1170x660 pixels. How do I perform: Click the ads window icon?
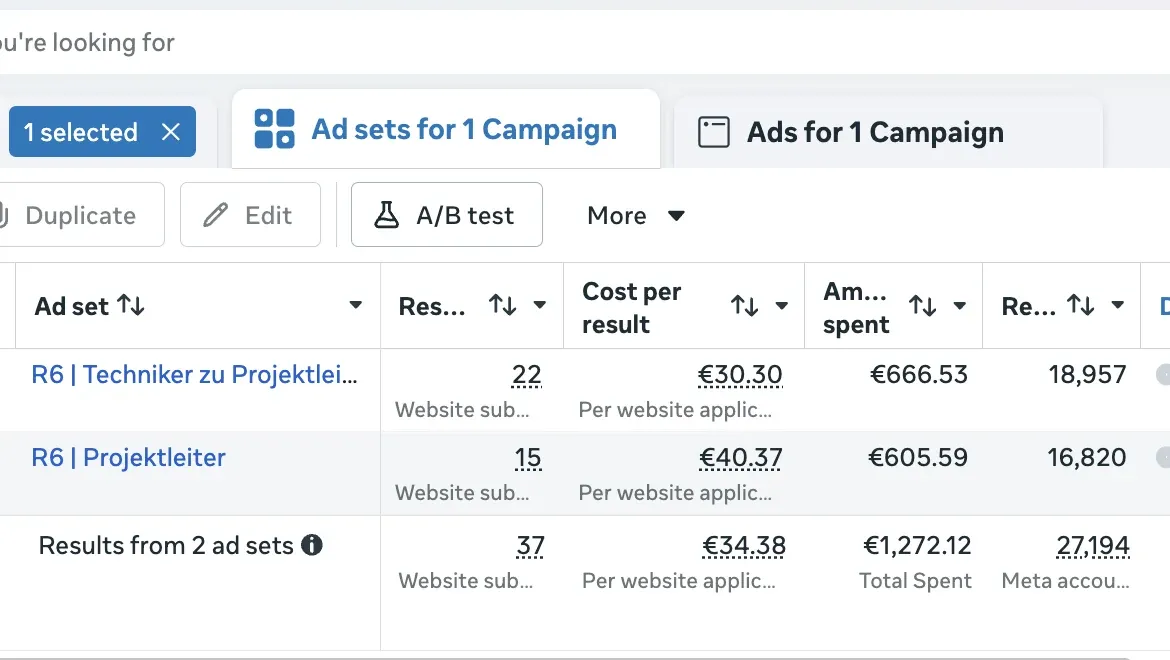(x=713, y=132)
